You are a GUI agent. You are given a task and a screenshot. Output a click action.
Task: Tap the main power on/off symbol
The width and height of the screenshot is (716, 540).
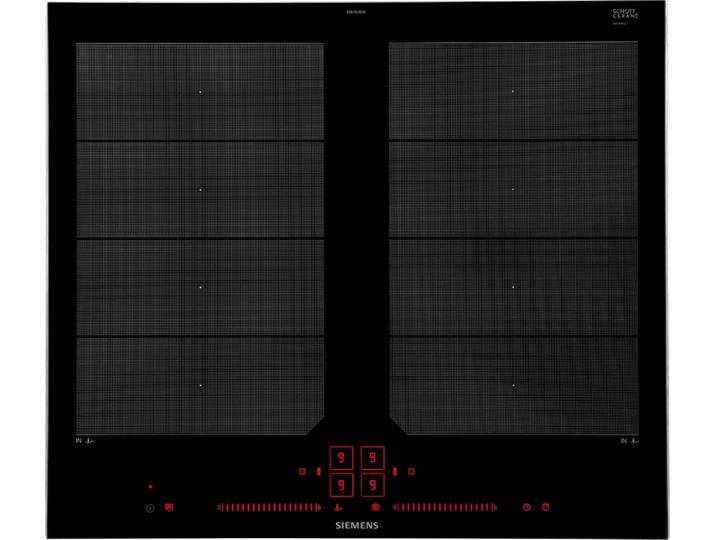pyautogui.click(x=150, y=508)
